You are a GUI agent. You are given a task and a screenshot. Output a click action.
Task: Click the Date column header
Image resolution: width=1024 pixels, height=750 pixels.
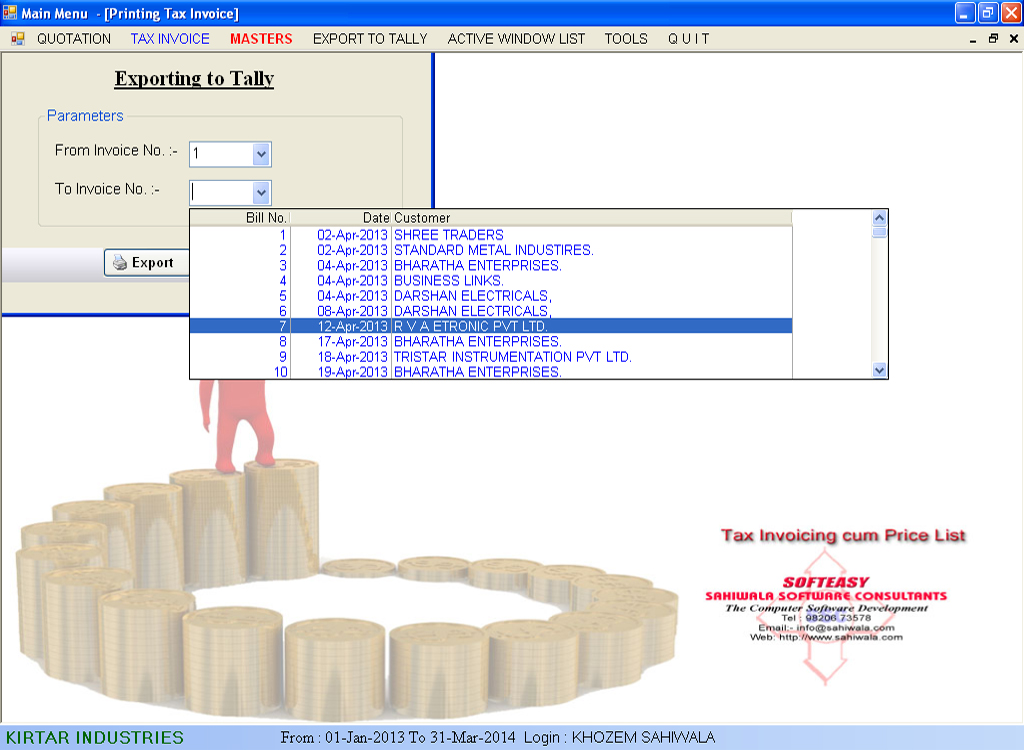click(340, 218)
